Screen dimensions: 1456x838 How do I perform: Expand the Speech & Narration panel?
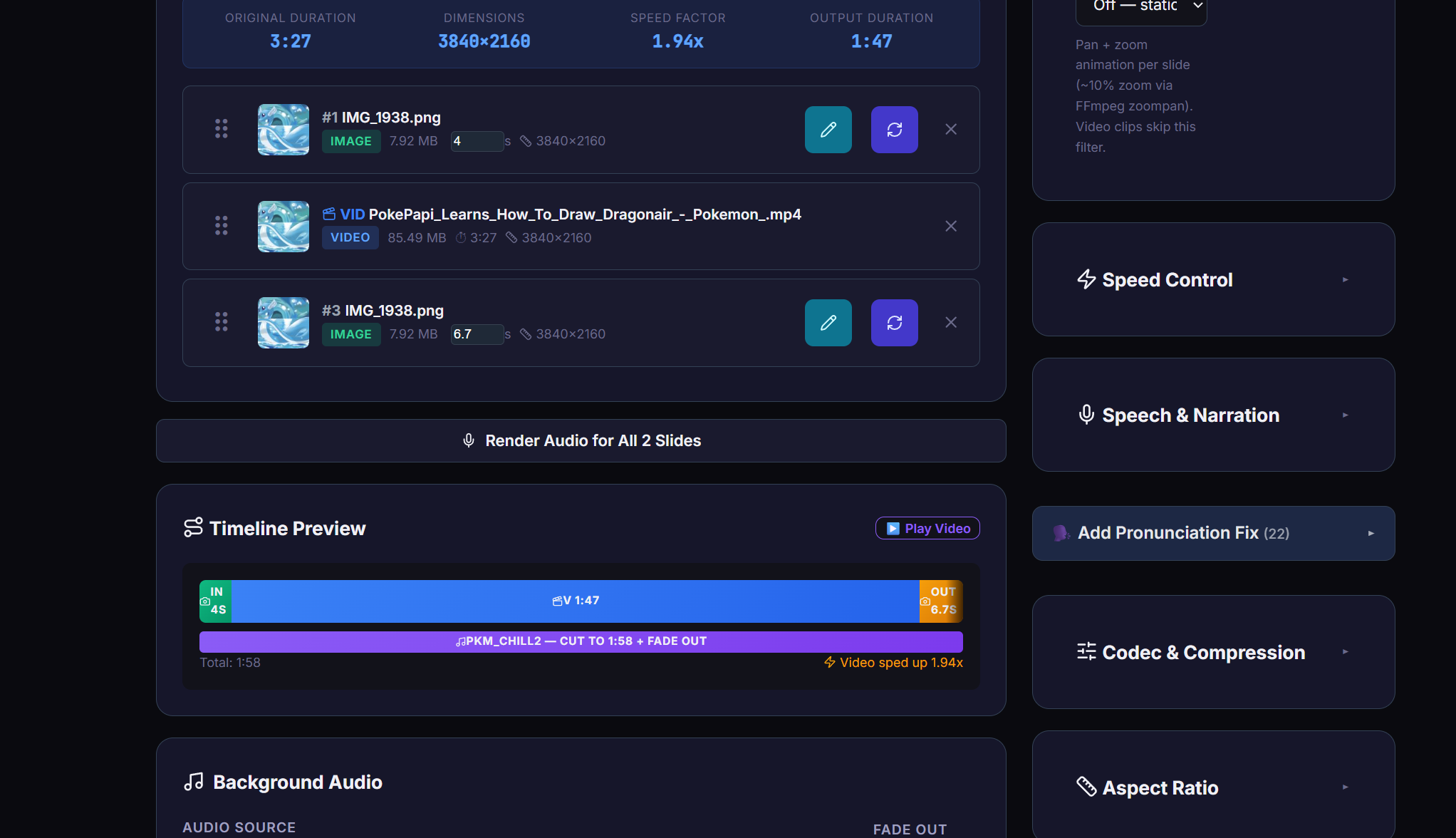pyautogui.click(x=1213, y=415)
